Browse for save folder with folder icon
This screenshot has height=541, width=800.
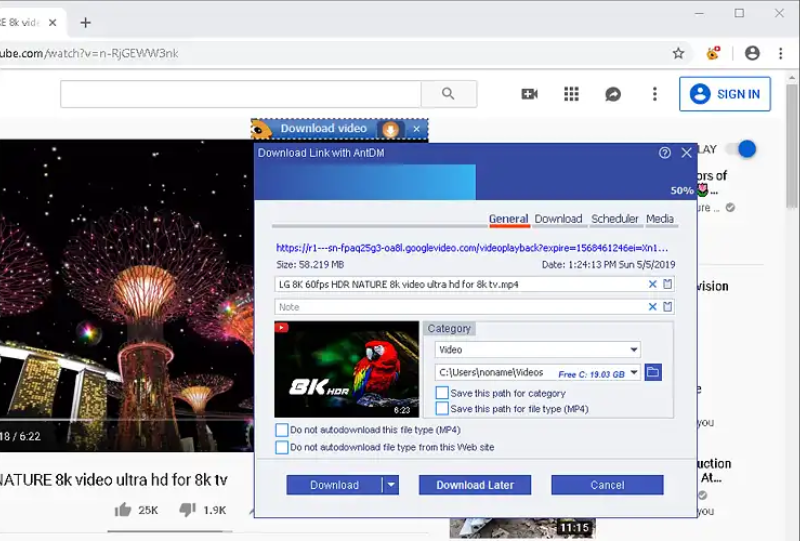[x=653, y=372]
